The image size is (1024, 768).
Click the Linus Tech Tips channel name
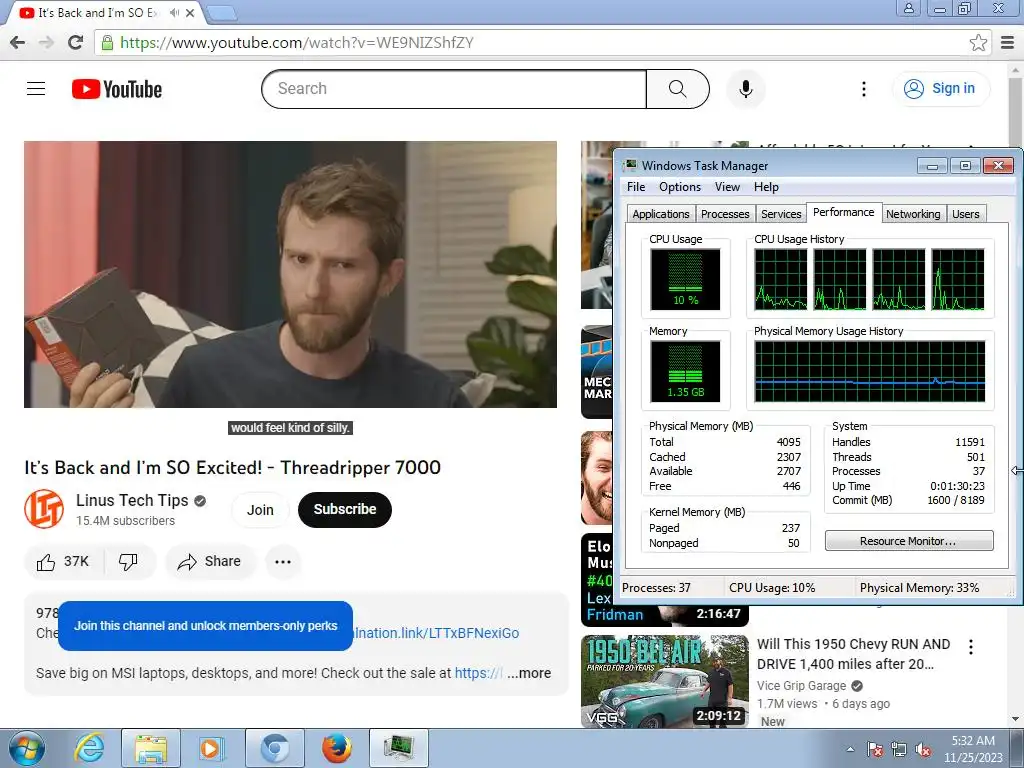[x=132, y=500]
